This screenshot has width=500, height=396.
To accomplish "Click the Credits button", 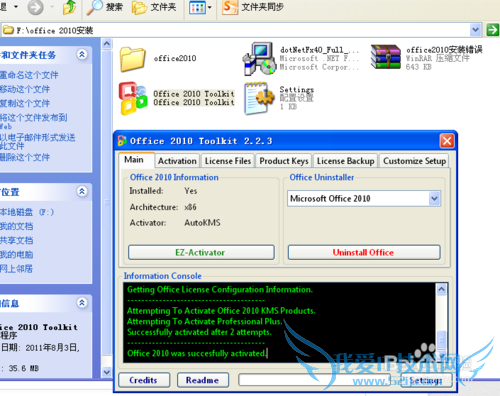I will click(x=144, y=380).
